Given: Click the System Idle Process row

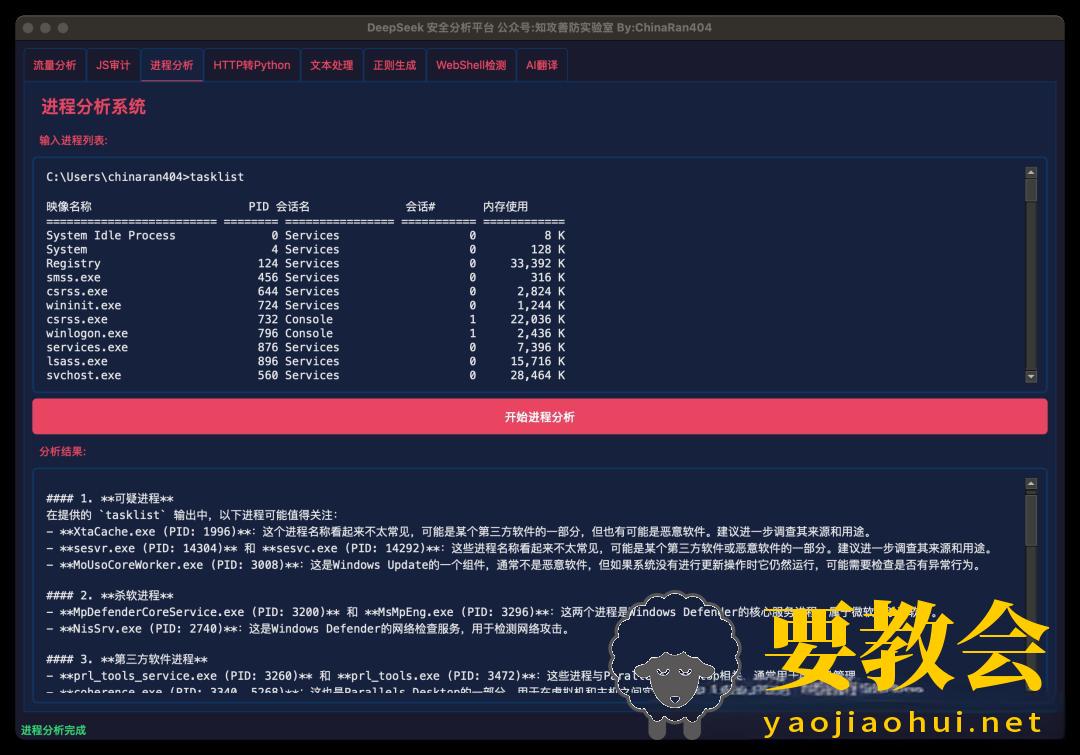Looking at the screenshot, I should [x=306, y=236].
